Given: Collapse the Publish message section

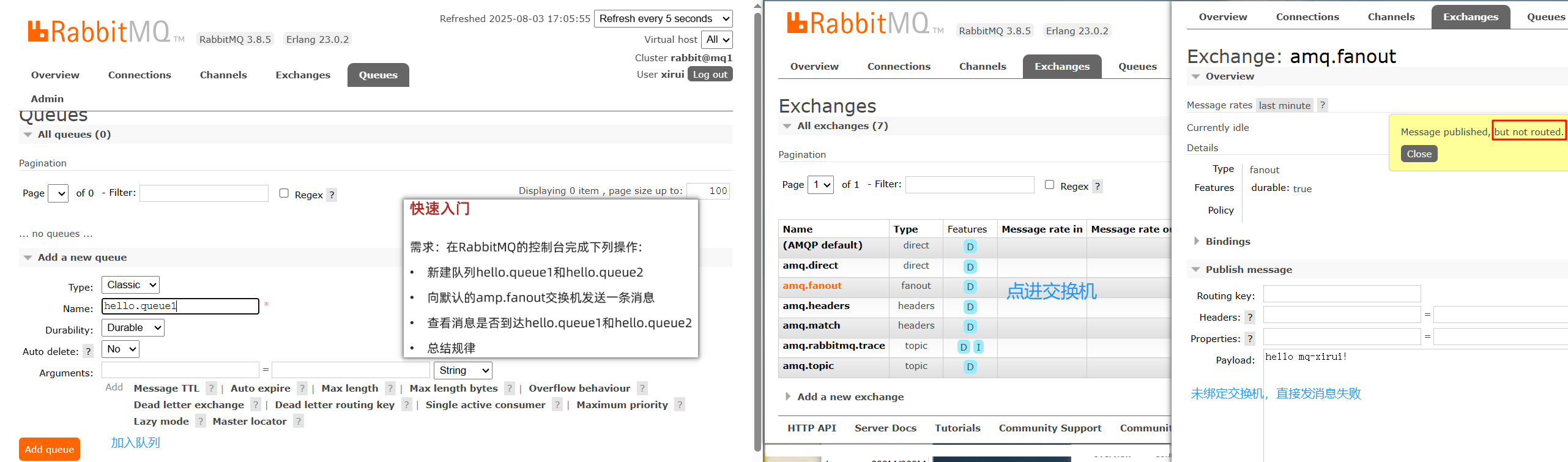Looking at the screenshot, I should click(x=1249, y=269).
